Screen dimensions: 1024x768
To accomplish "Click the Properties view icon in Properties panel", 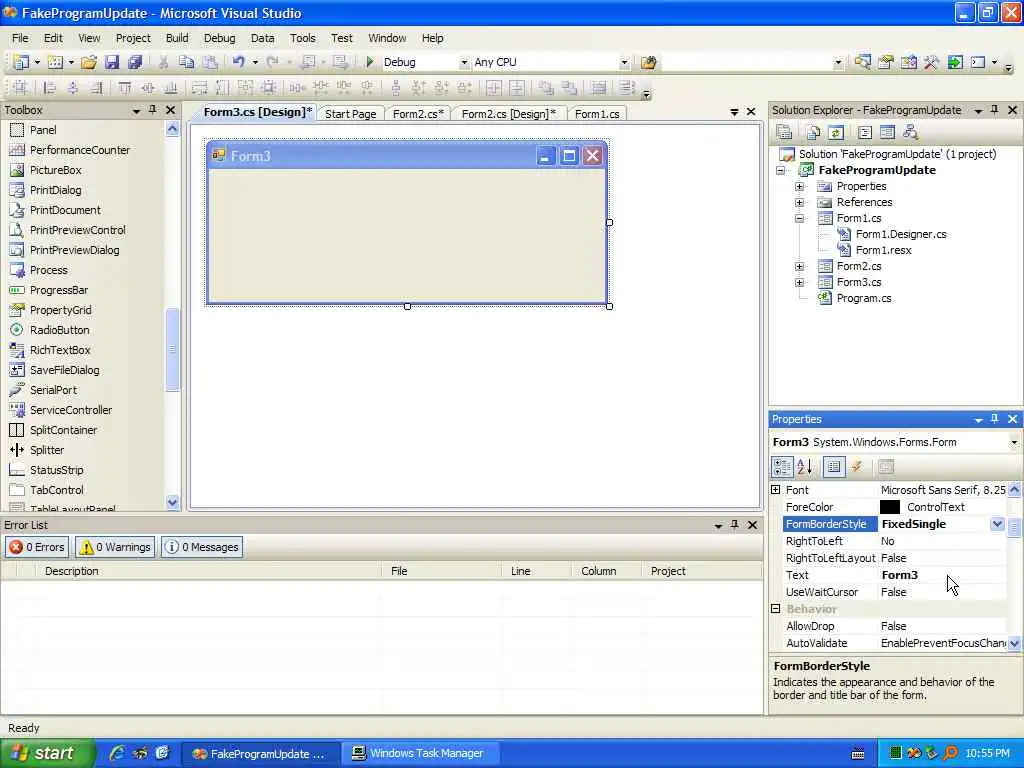I will tap(834, 466).
